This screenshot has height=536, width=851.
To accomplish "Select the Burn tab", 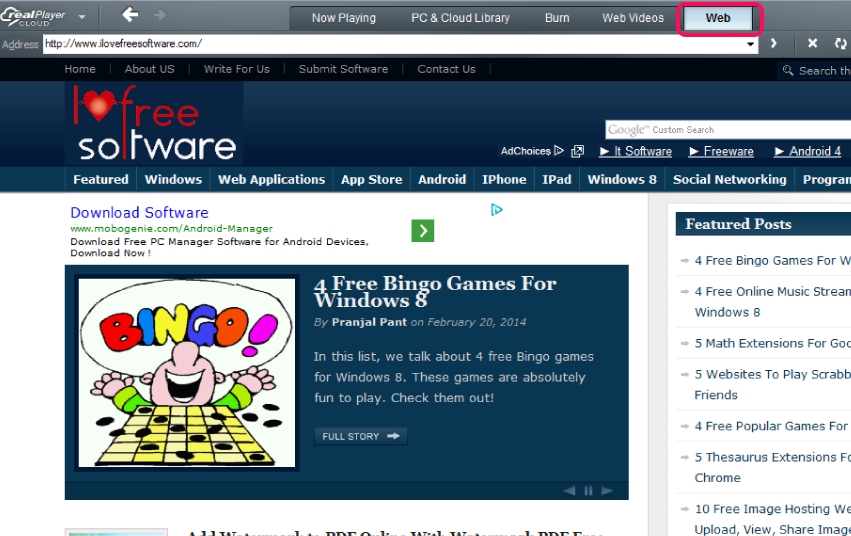I will click(x=557, y=18).
